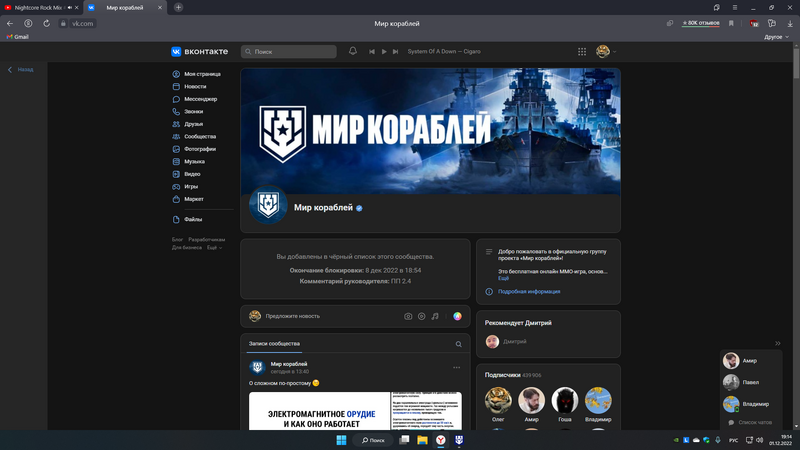Expand the profile avatar menu in header

click(606, 51)
